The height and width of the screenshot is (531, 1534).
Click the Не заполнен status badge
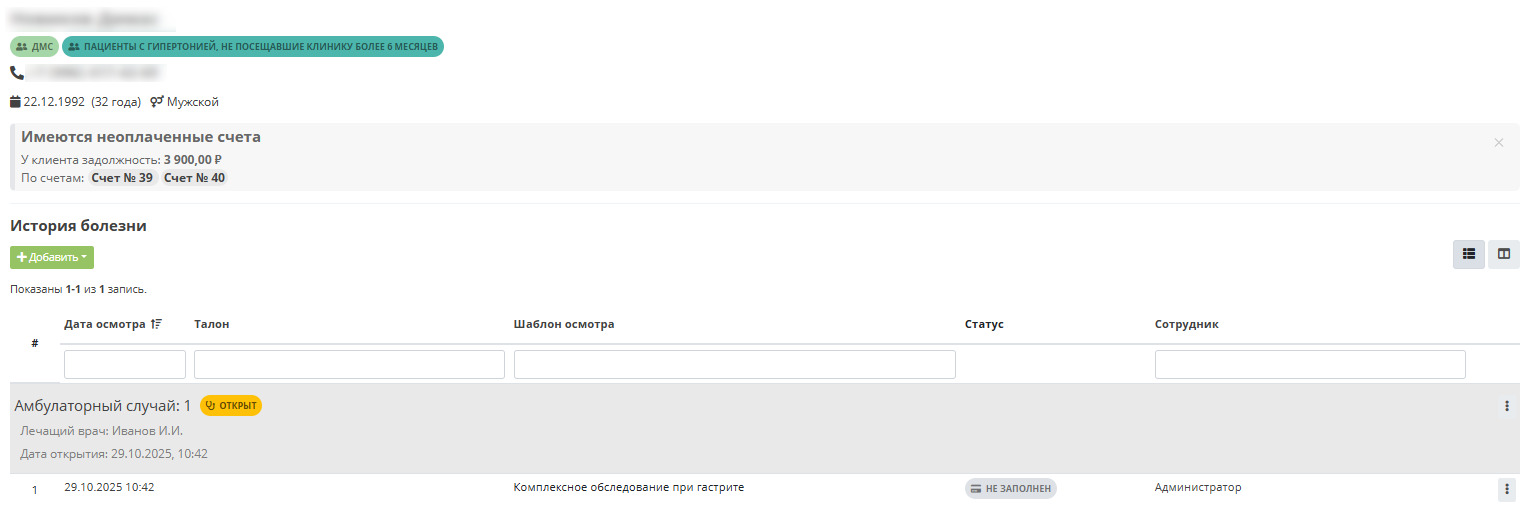[x=1010, y=488]
